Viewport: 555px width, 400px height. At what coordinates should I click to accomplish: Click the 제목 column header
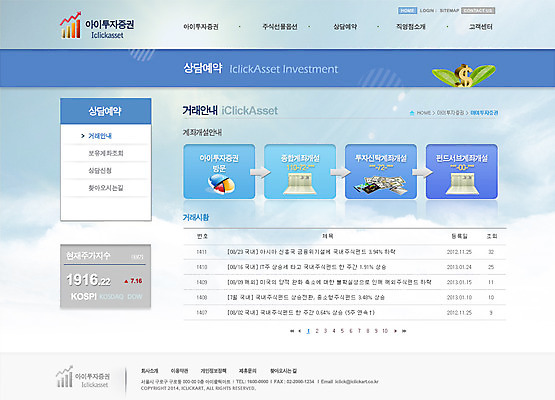point(327,236)
